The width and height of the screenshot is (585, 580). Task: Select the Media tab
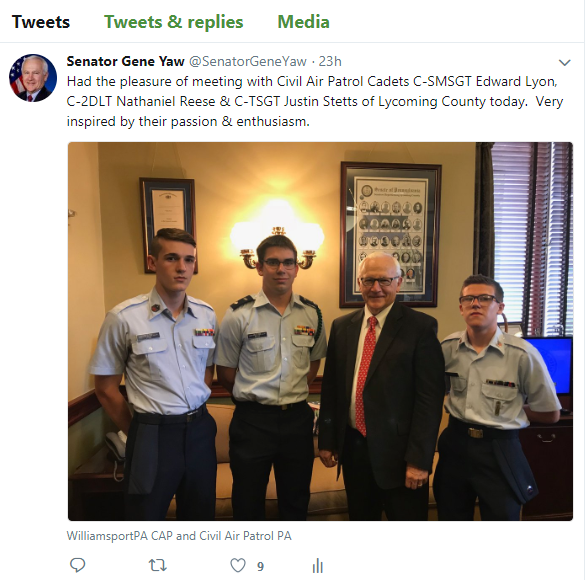coord(303,22)
